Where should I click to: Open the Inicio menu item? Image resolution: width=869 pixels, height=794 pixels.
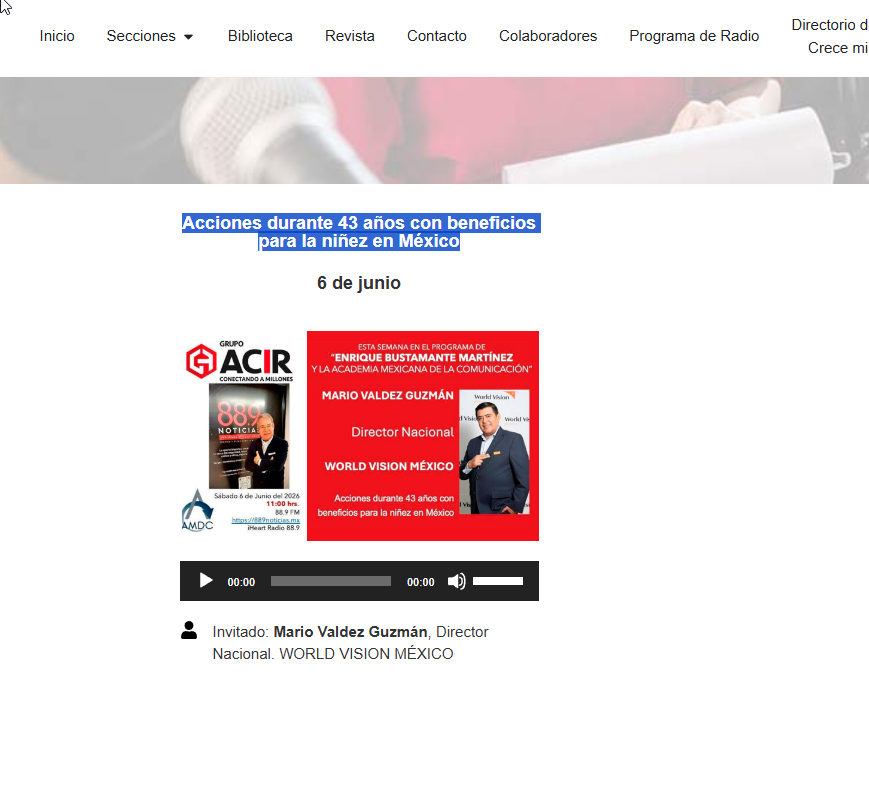point(57,36)
